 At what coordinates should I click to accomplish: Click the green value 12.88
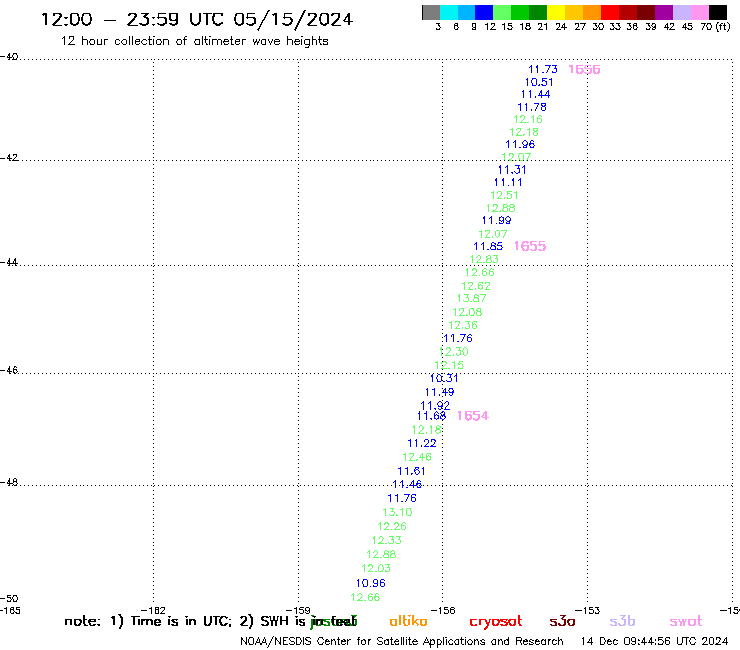click(501, 208)
